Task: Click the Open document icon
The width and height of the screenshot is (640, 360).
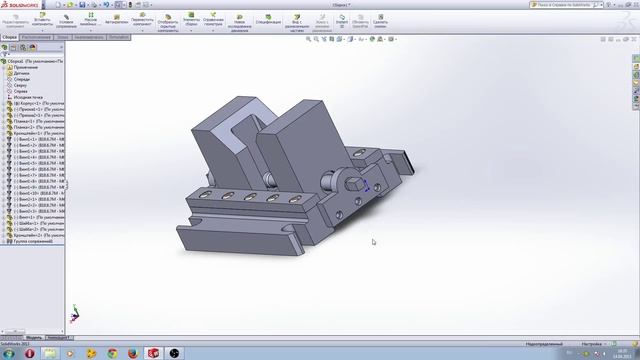Action: [70, 5]
